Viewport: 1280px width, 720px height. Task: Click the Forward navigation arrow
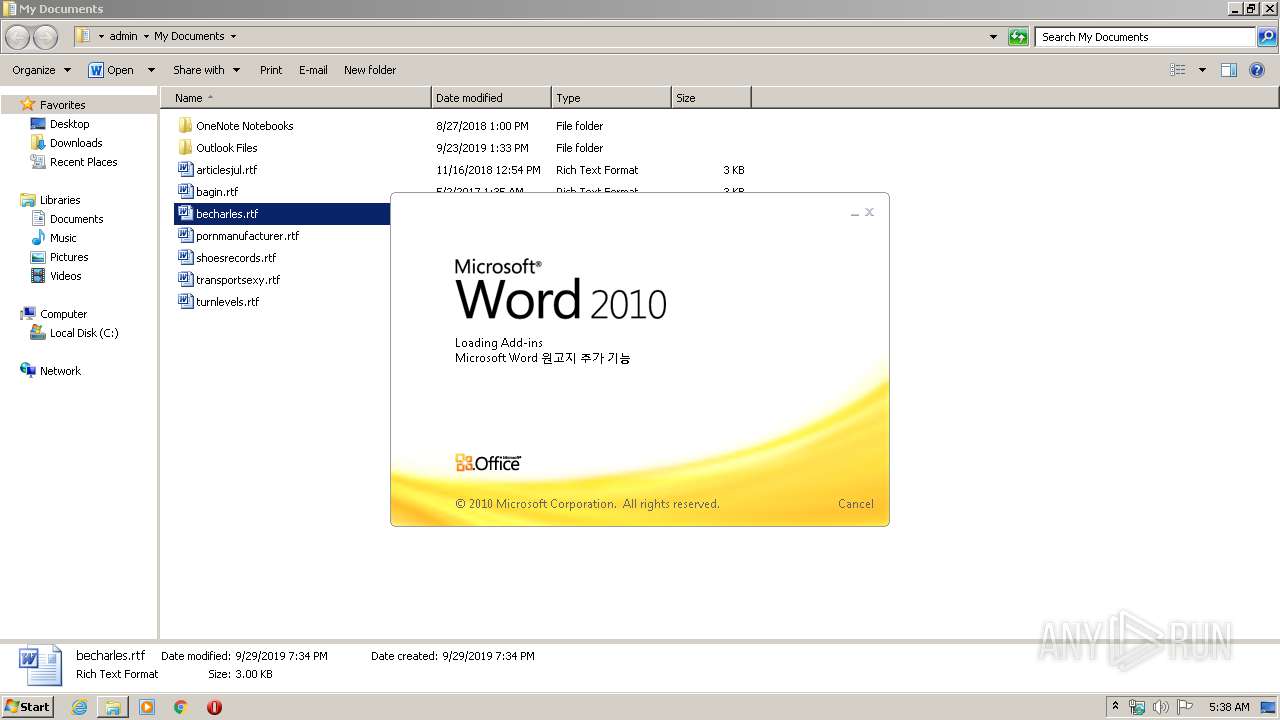tap(46, 37)
